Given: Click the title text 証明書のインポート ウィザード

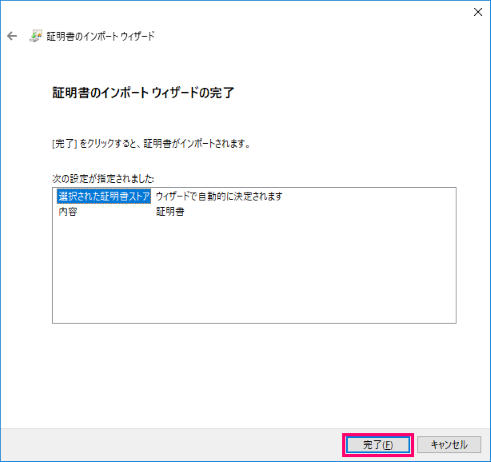Looking at the screenshot, I should point(100,36).
